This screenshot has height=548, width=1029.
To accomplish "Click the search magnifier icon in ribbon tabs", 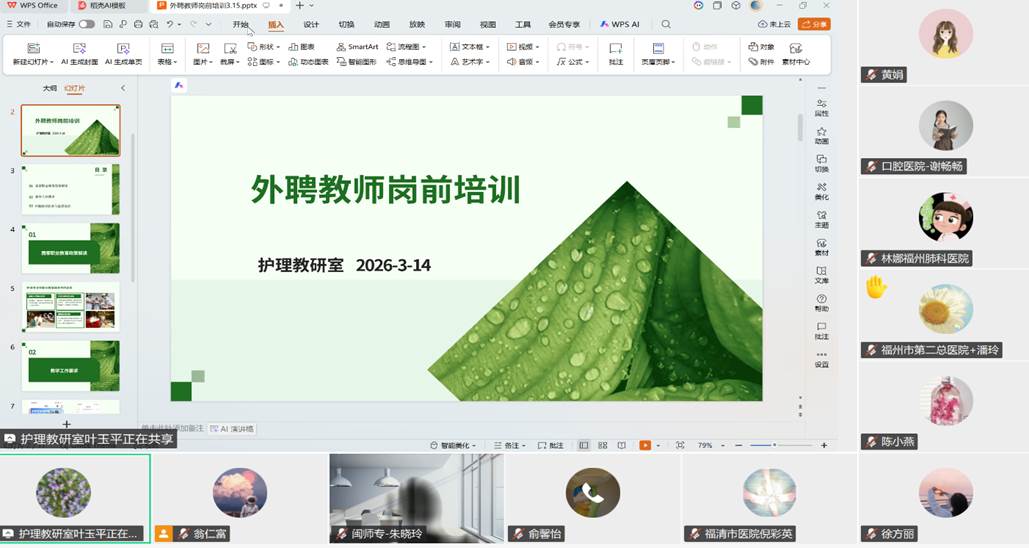I will (666, 24).
